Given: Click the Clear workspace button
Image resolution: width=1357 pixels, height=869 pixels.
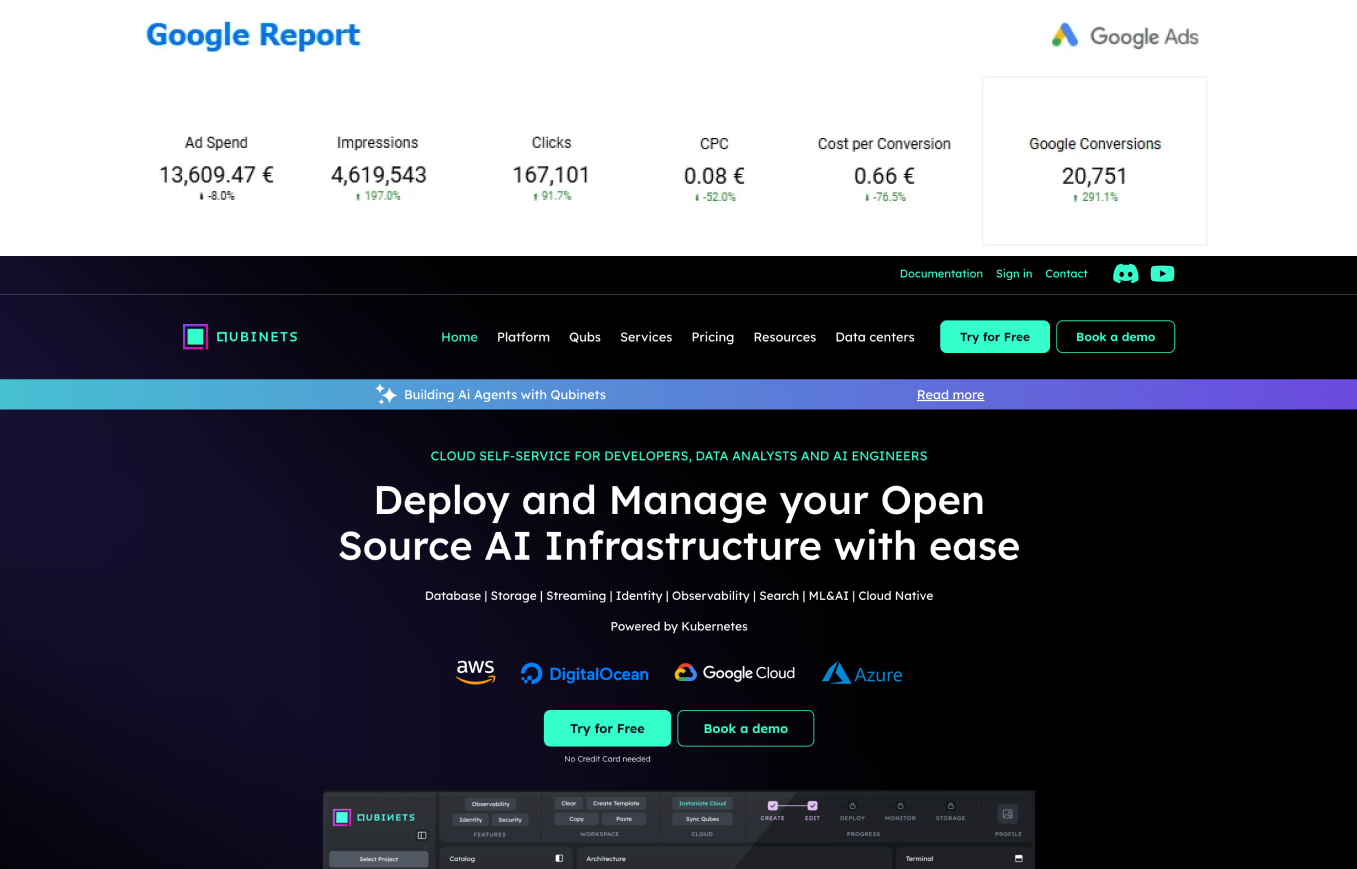Looking at the screenshot, I should 569,803.
